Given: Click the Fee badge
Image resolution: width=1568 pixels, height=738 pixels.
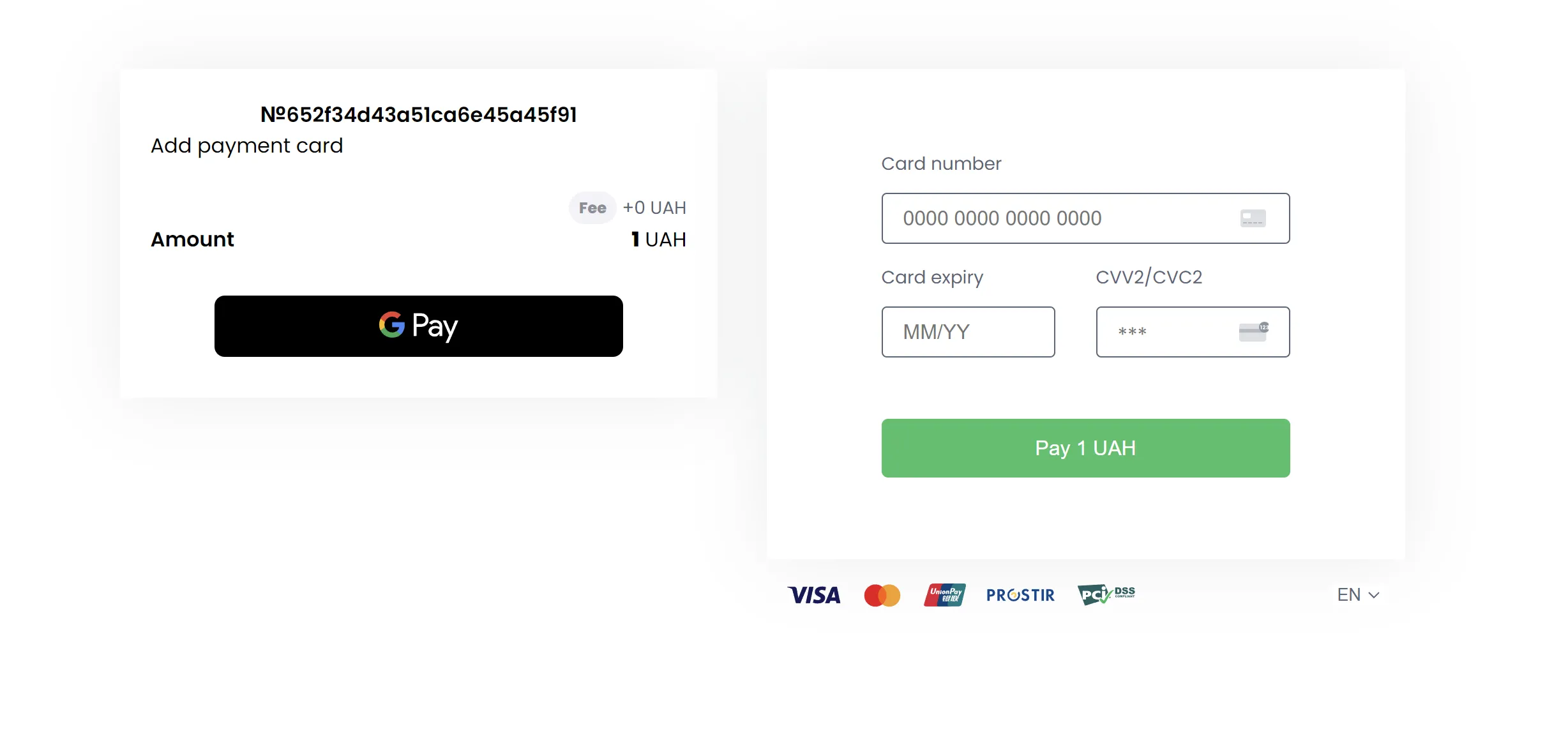Looking at the screenshot, I should click(x=592, y=208).
